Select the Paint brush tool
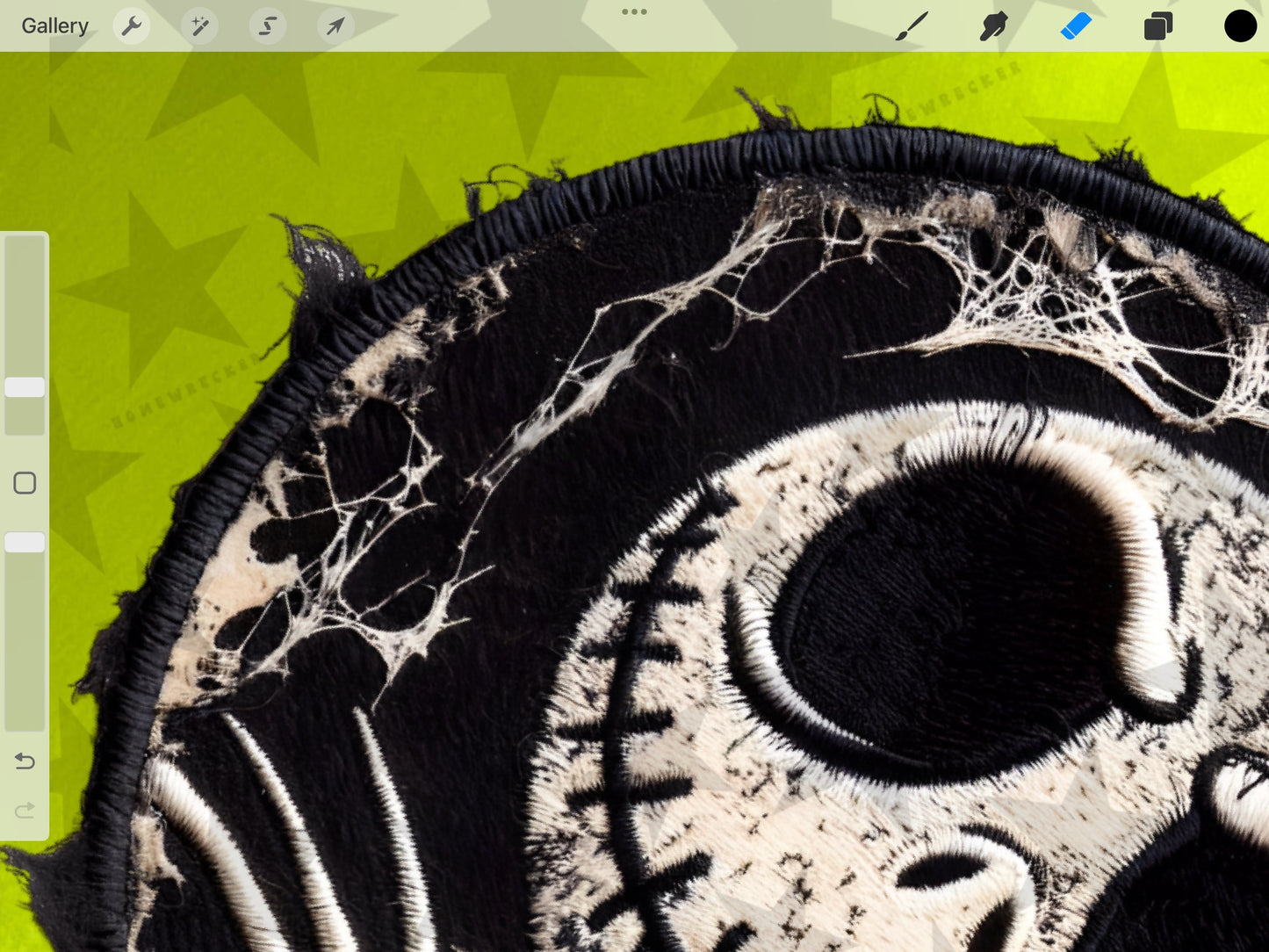Viewport: 1269px width, 952px height. click(x=912, y=26)
